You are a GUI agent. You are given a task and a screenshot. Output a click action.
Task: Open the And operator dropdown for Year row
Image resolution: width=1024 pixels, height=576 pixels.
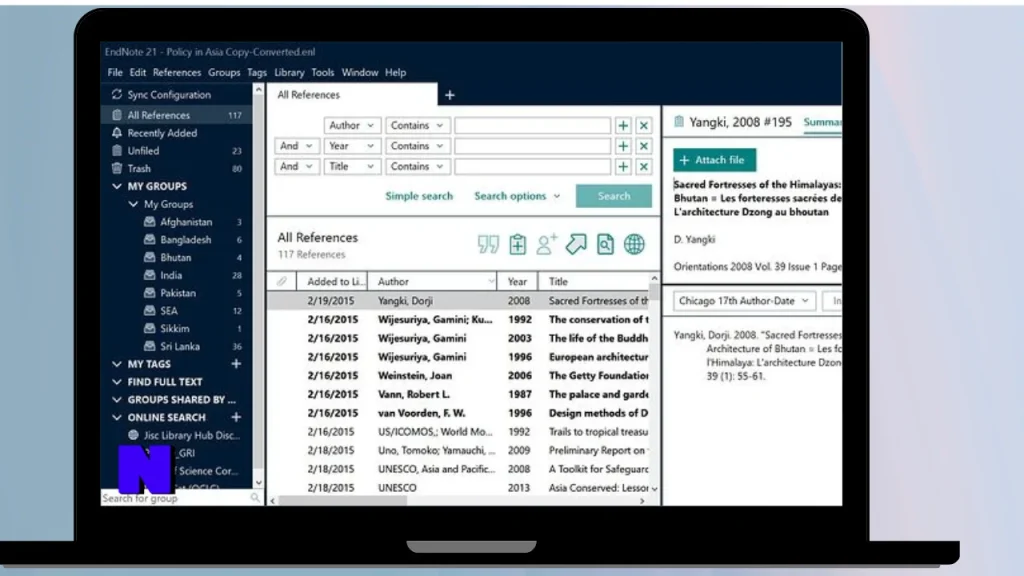[x=296, y=146]
